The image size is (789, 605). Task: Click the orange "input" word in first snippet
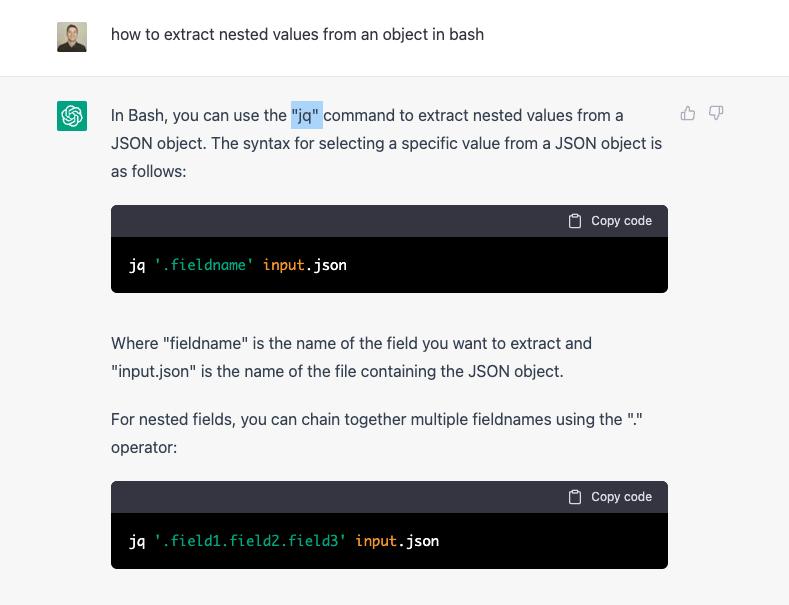coord(283,265)
